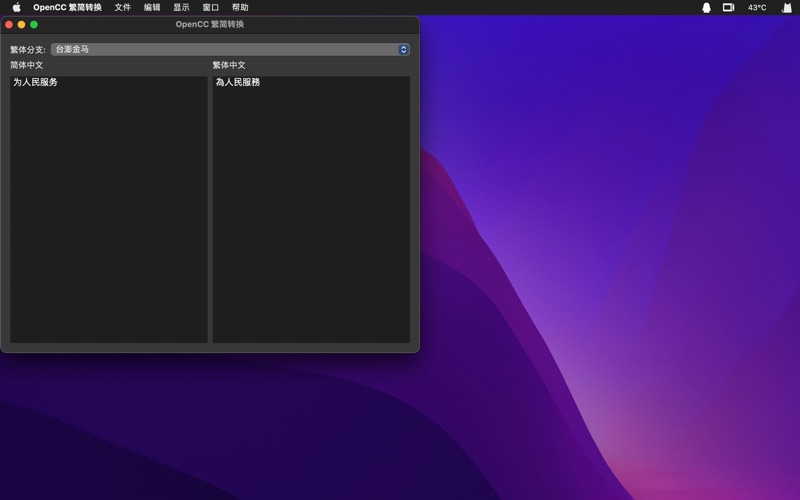Click the text 为人民服务 in simplified box
Viewport: 800px width, 500px height.
coord(36,82)
